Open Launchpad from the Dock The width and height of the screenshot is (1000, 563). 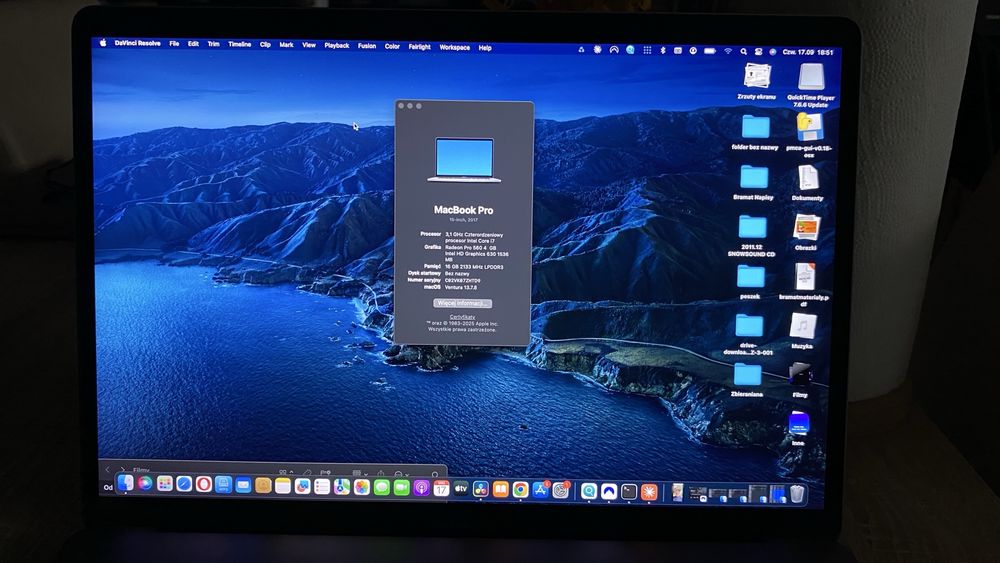(165, 484)
